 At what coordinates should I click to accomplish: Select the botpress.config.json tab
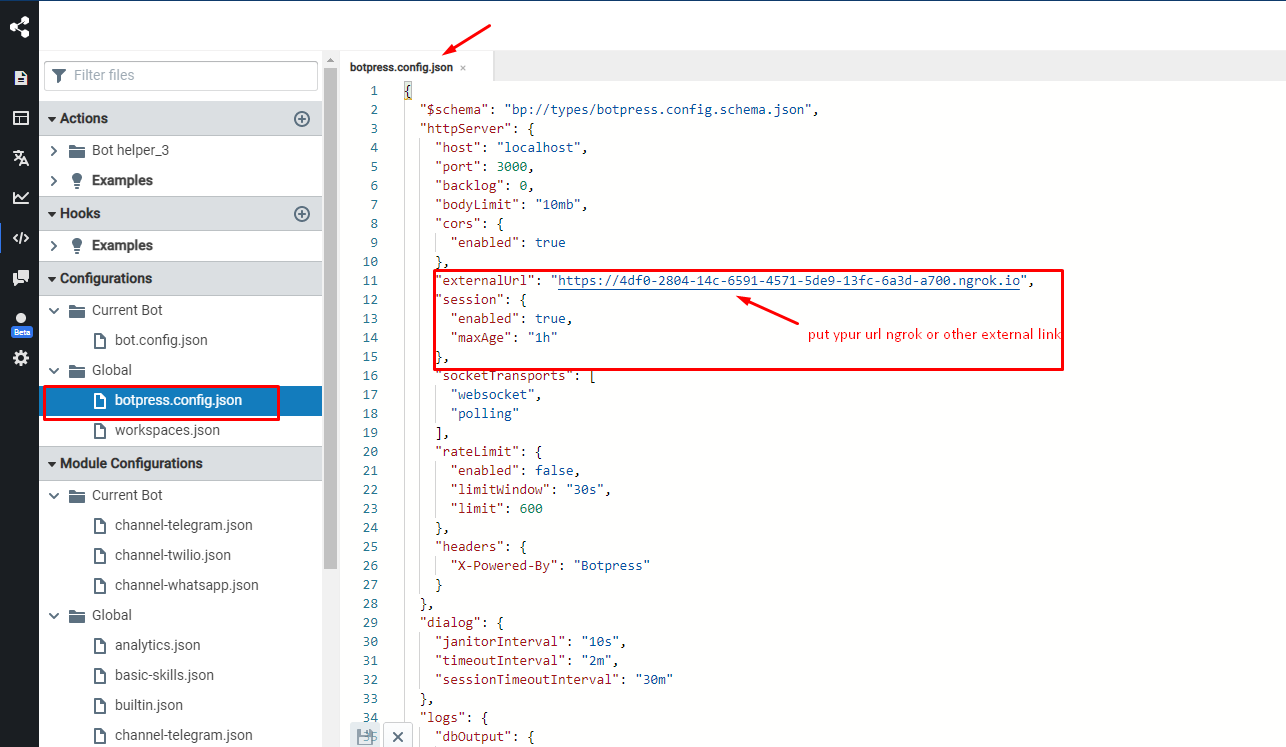coord(400,67)
